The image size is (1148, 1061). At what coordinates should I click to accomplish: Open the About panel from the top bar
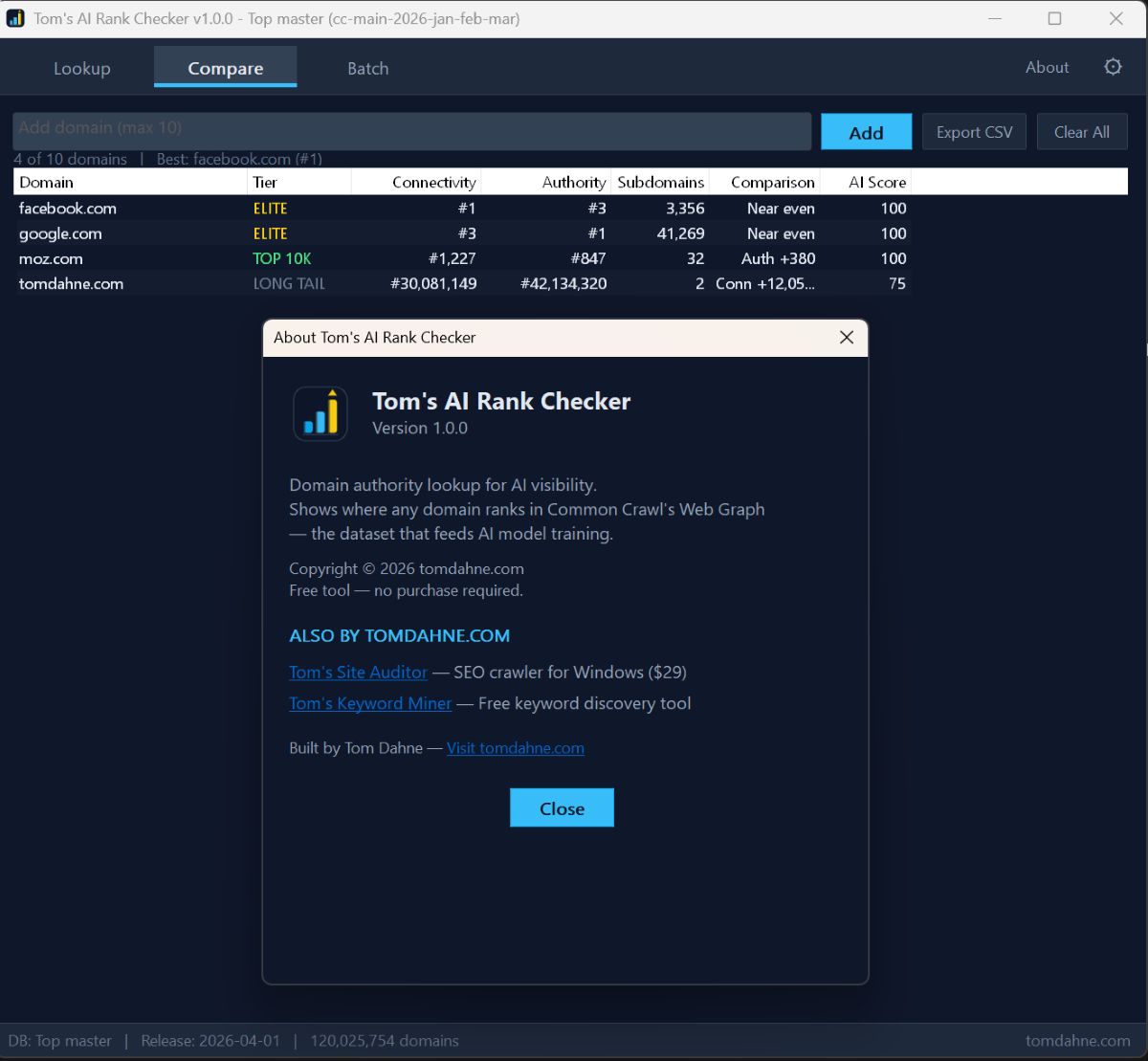(x=1047, y=67)
